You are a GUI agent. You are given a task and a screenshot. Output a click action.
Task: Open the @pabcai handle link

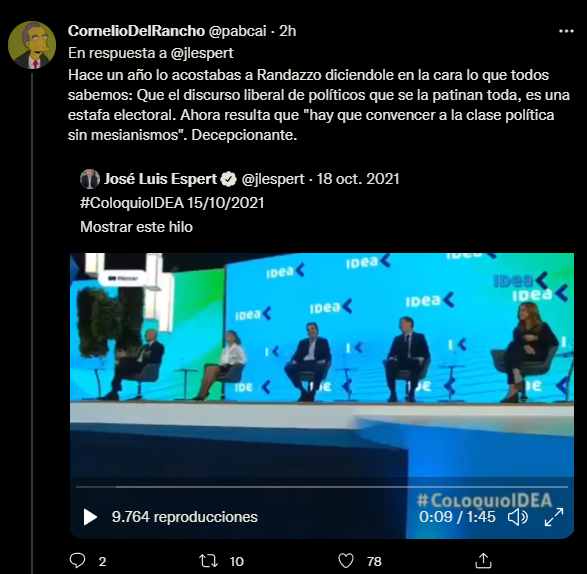point(237,31)
